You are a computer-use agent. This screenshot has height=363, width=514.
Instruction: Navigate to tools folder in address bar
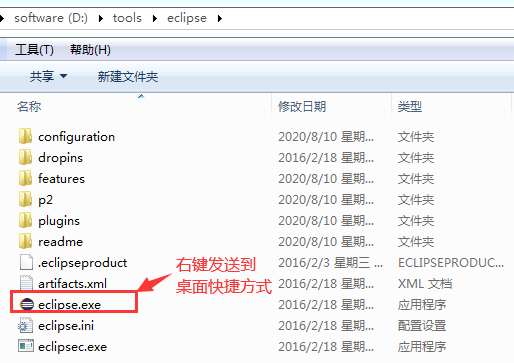pos(127,18)
